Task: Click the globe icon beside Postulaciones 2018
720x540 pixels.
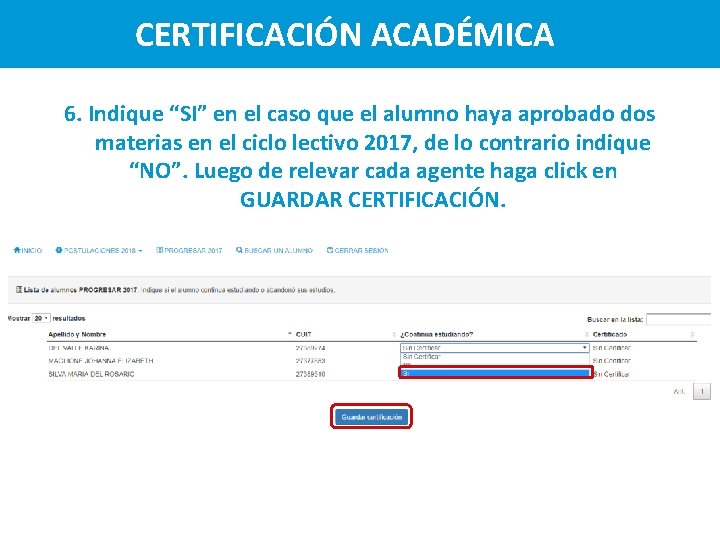Action: (59, 250)
